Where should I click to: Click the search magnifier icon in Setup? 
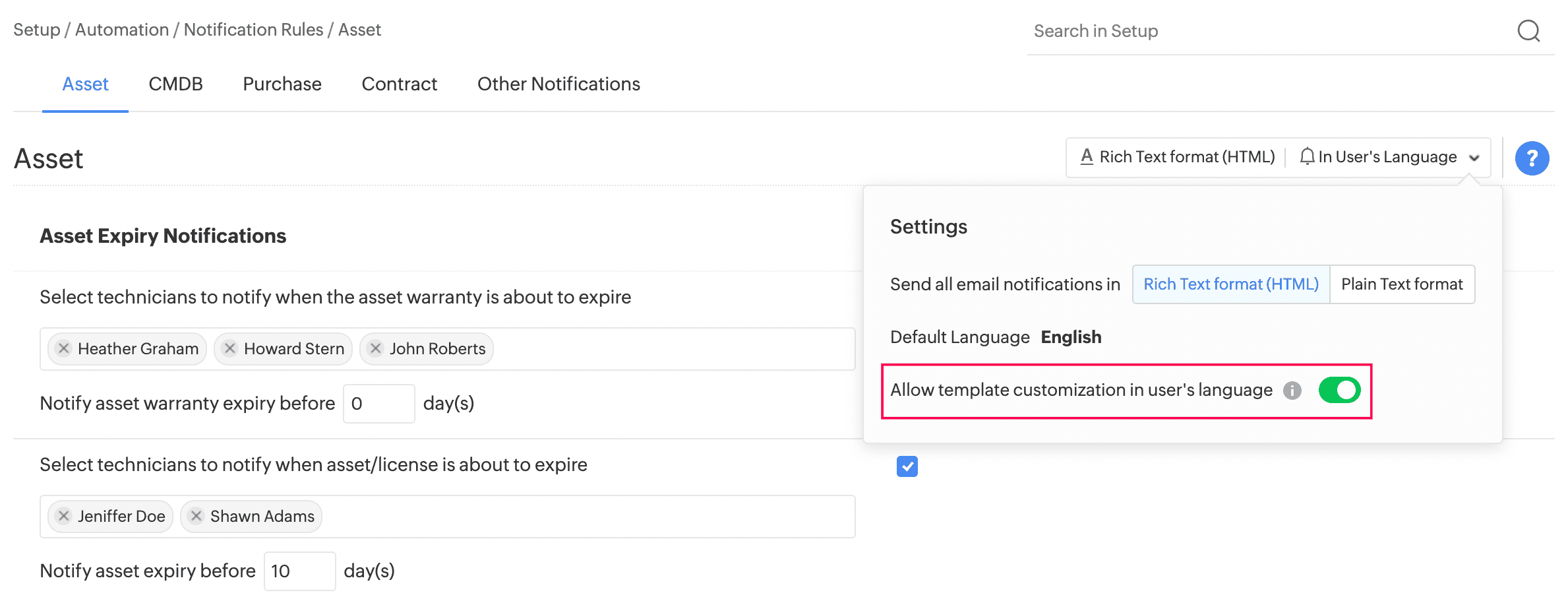tap(1528, 30)
